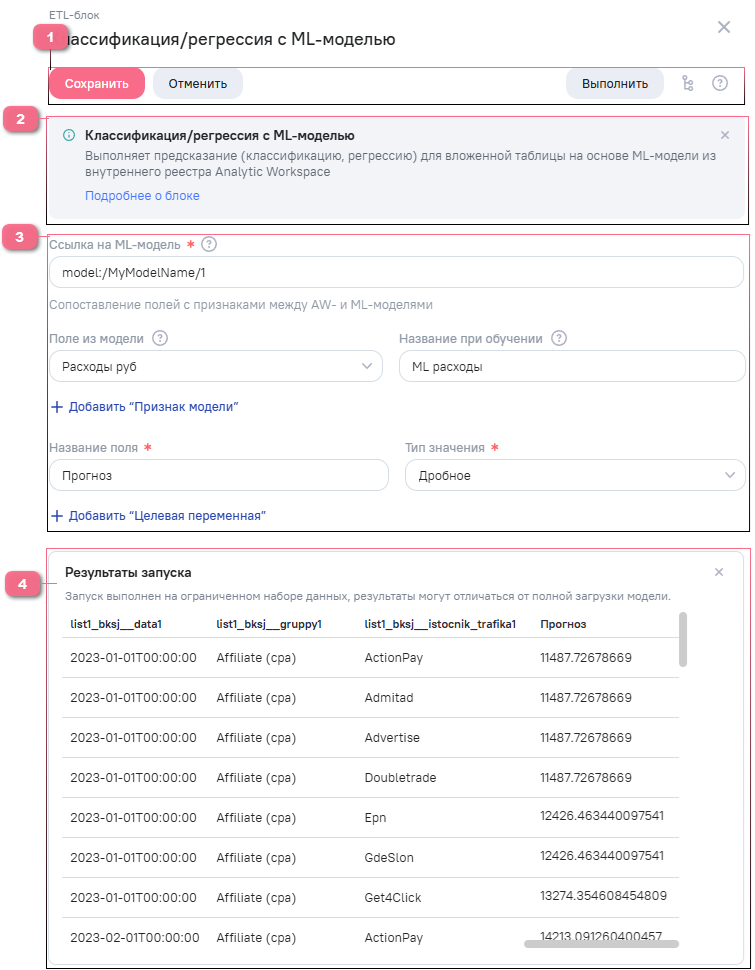Run the block with 'Выполнить'
The width and height of the screenshot is (755, 970).
614,84
